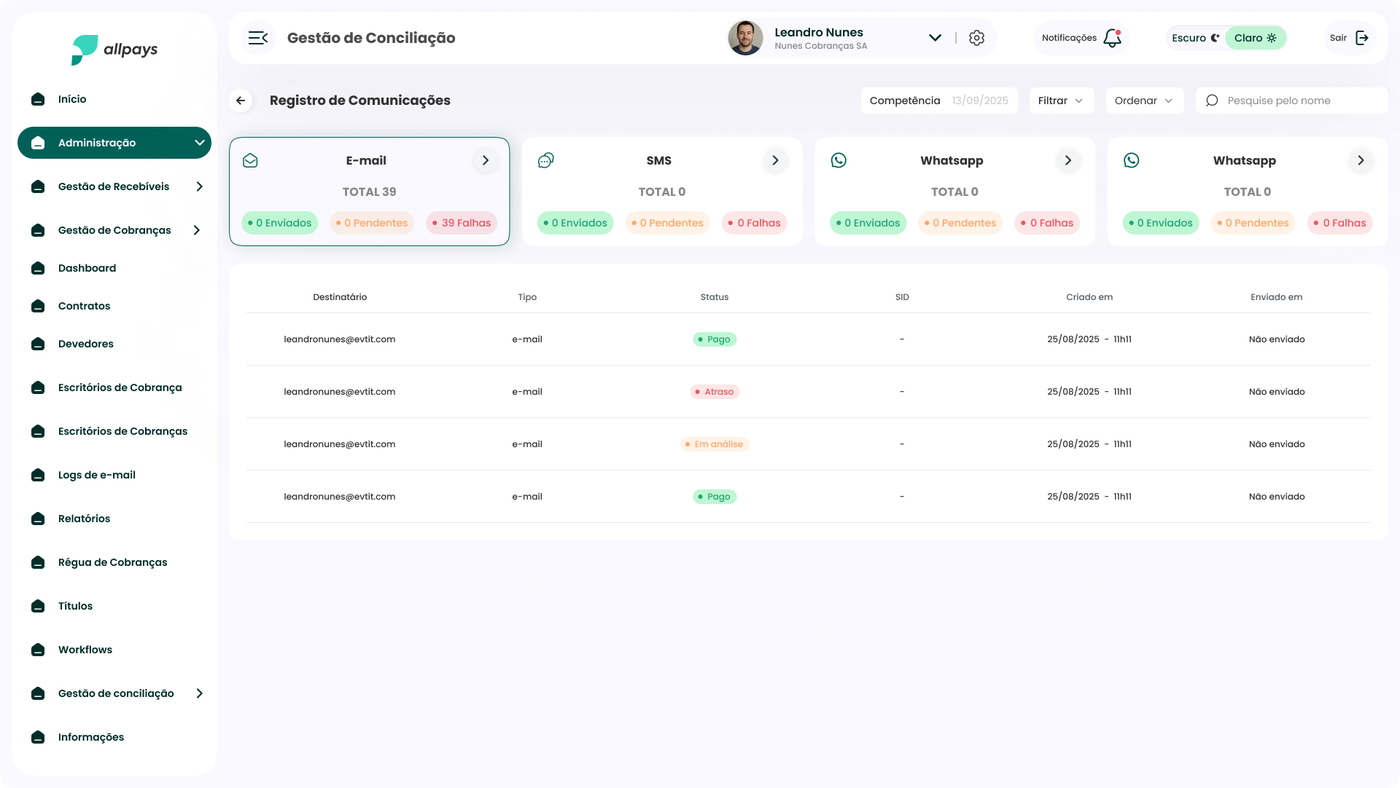Click 0 Pendentes badge on E-mail card
The width and height of the screenshot is (1400, 788).
[x=372, y=223]
